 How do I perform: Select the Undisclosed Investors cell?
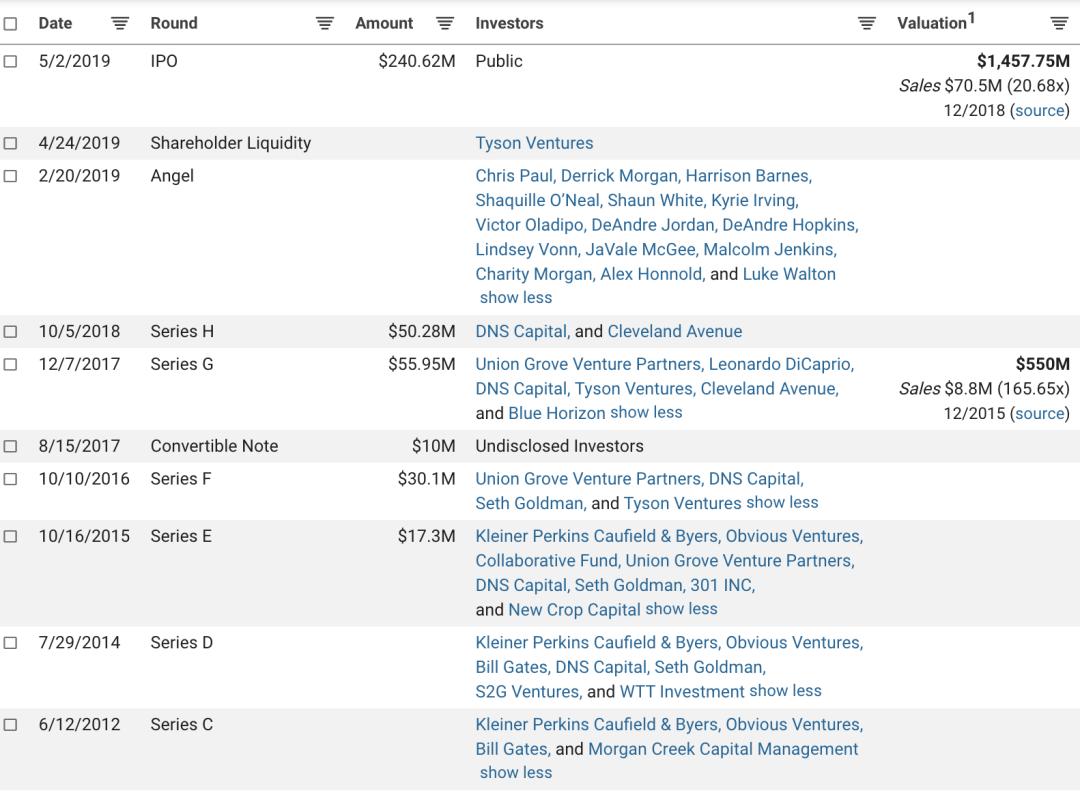click(559, 446)
